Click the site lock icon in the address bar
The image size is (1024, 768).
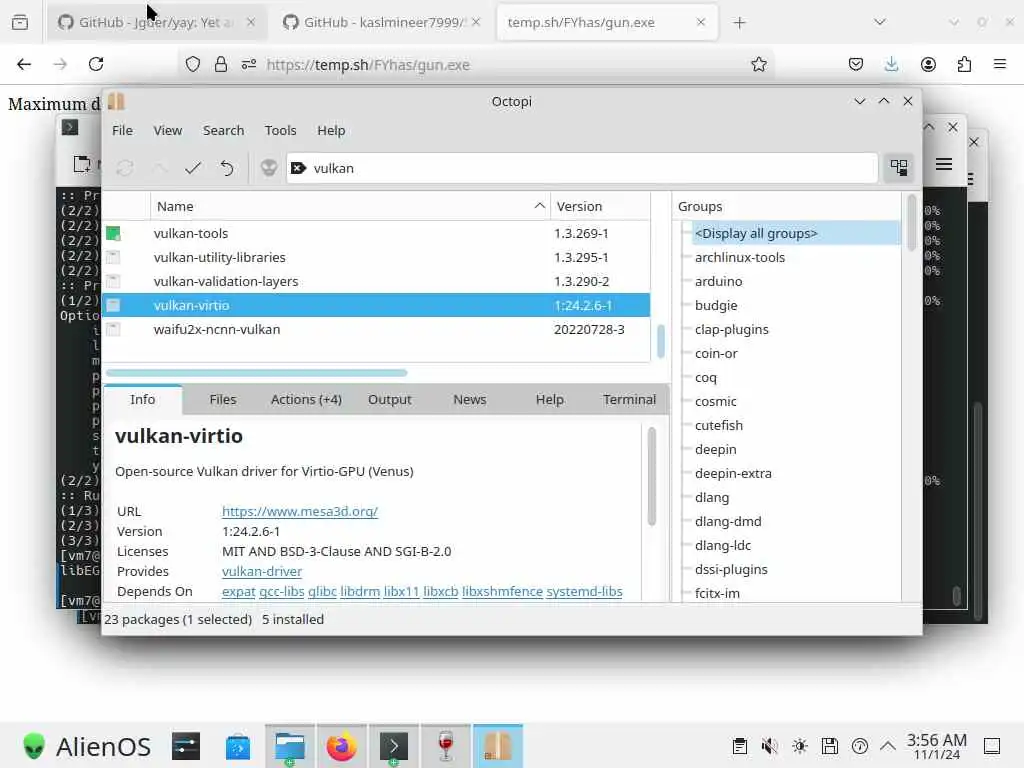coord(221,64)
